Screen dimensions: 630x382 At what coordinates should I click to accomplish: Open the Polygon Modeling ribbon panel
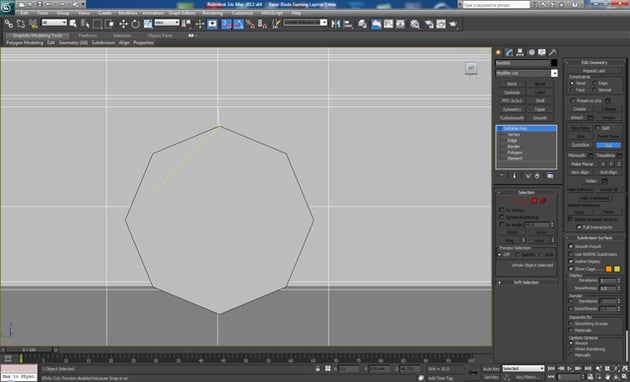[x=25, y=43]
